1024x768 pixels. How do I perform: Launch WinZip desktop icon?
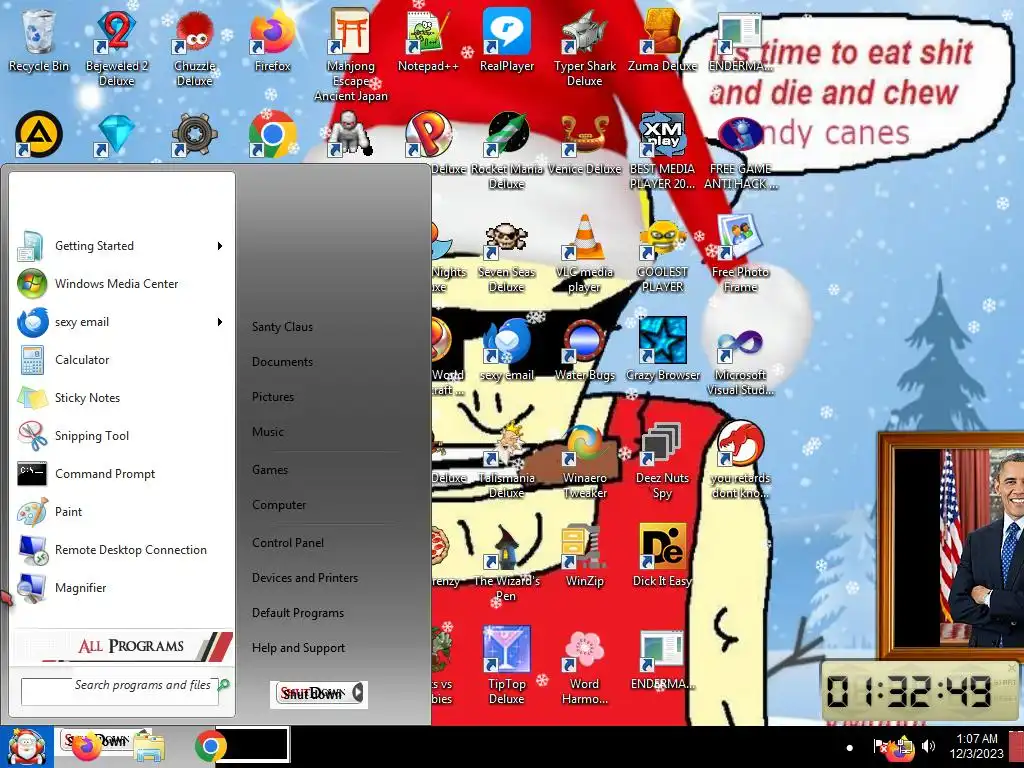click(584, 556)
